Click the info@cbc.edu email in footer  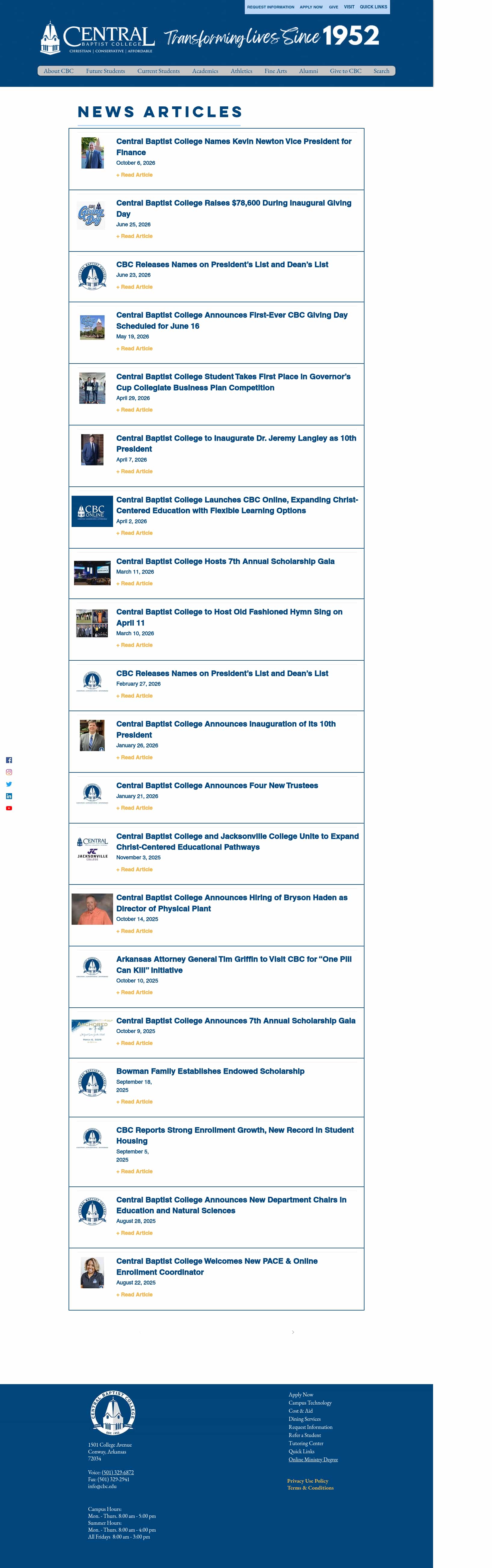click(x=103, y=1487)
